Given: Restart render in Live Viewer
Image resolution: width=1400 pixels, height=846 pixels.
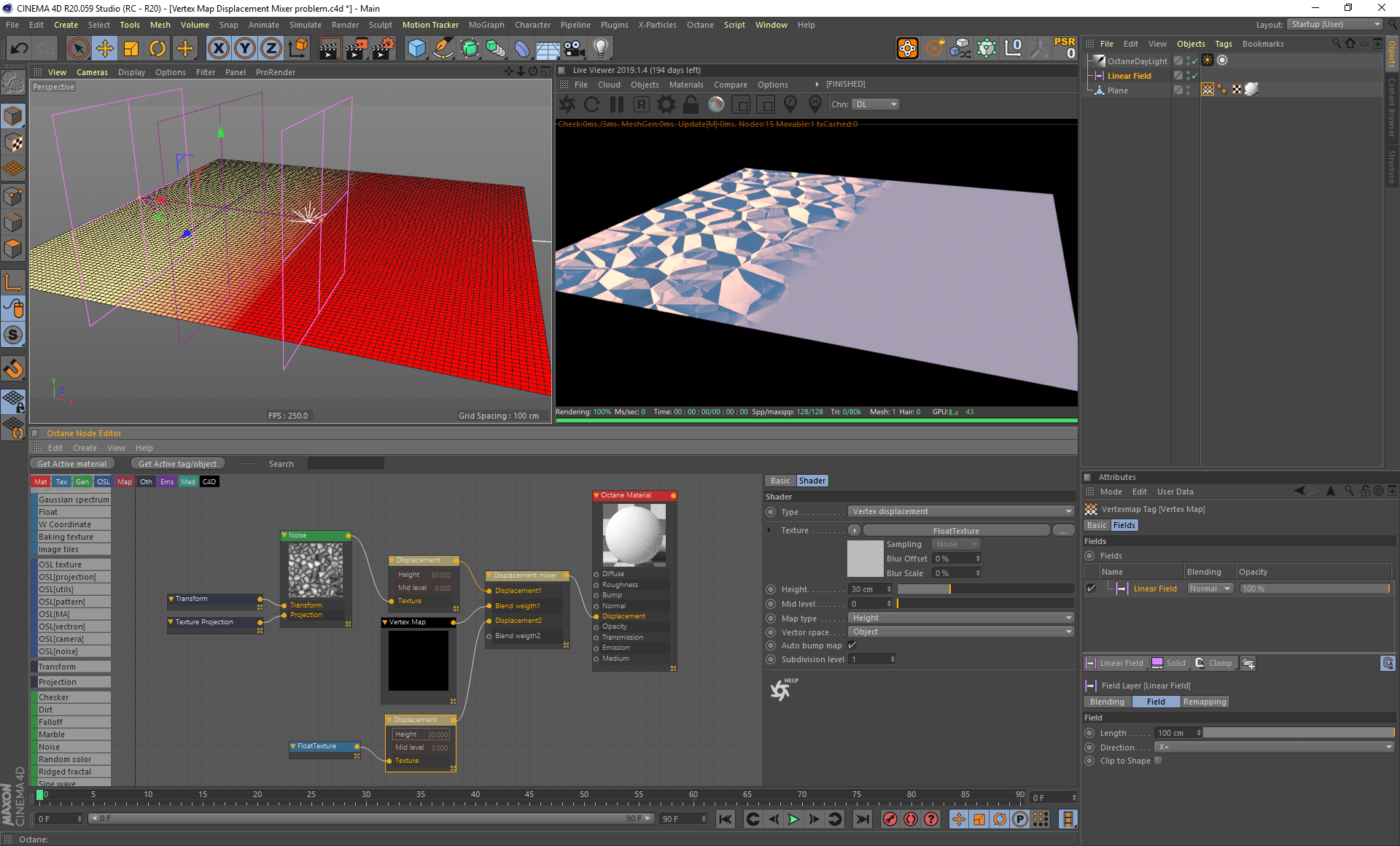Looking at the screenshot, I should 592,104.
